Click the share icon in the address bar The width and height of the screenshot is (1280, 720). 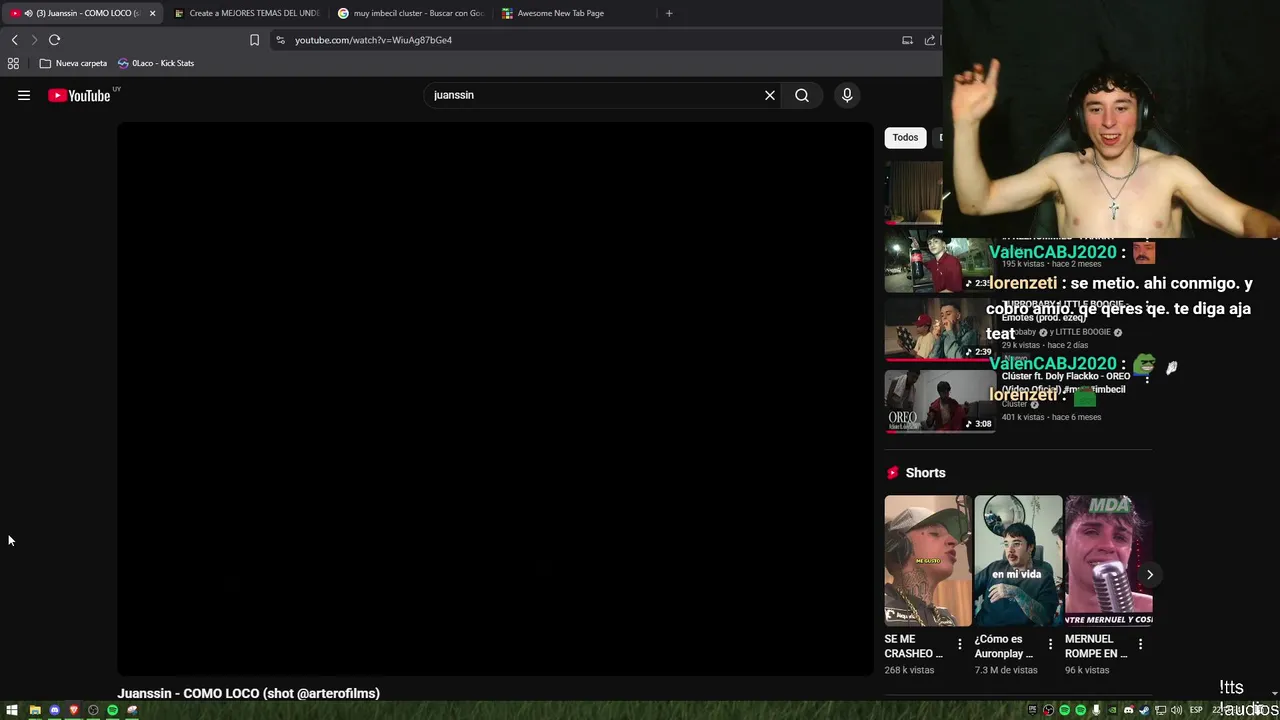coord(930,40)
